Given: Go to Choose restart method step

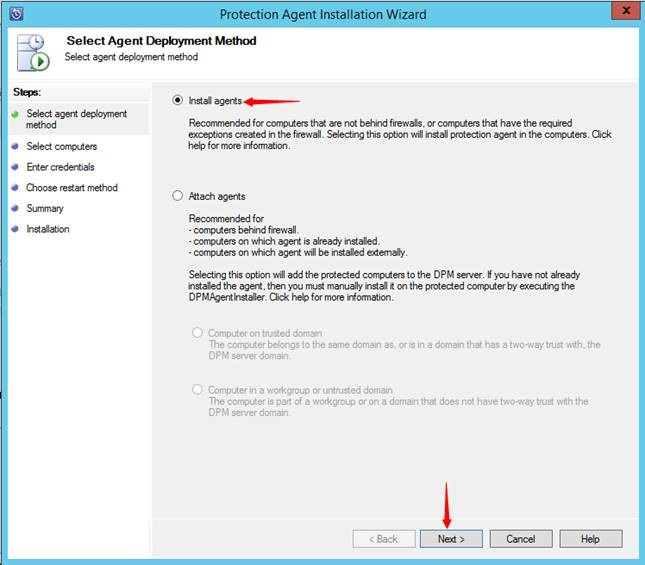Looking at the screenshot, I should tap(71, 187).
